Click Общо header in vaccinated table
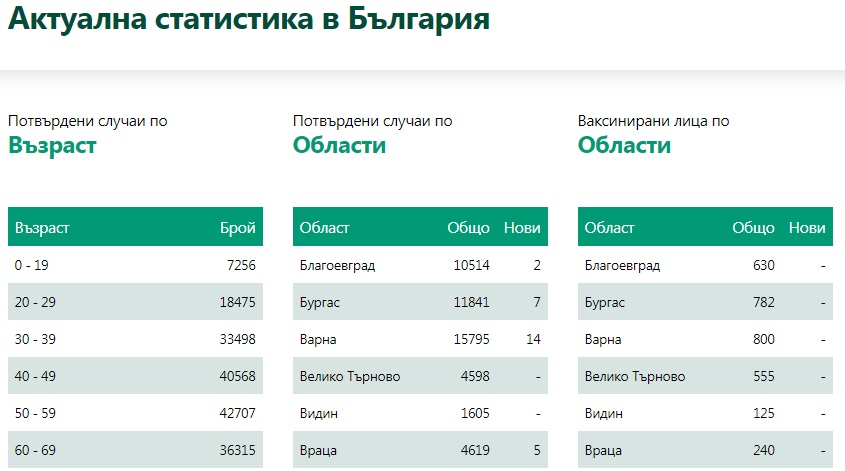This screenshot has width=845, height=471. pyautogui.click(x=753, y=227)
